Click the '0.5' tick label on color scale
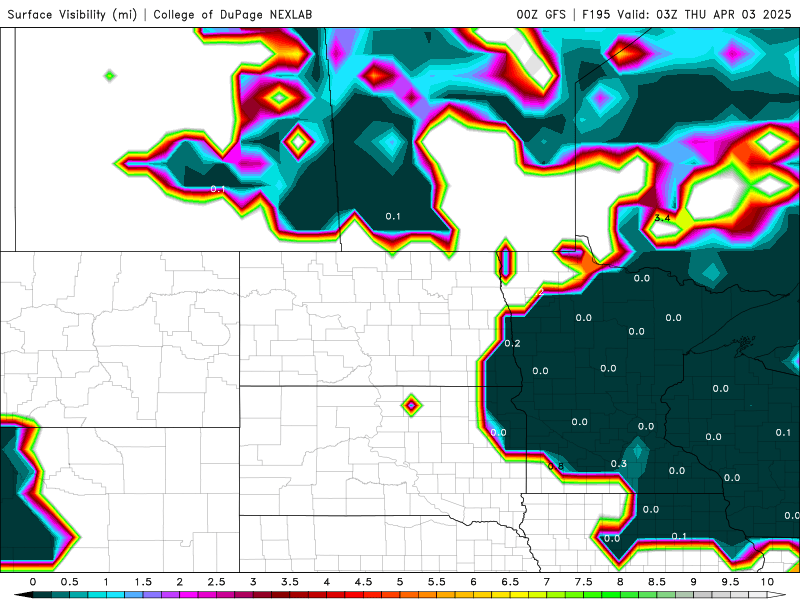The image size is (800, 600). point(69,582)
